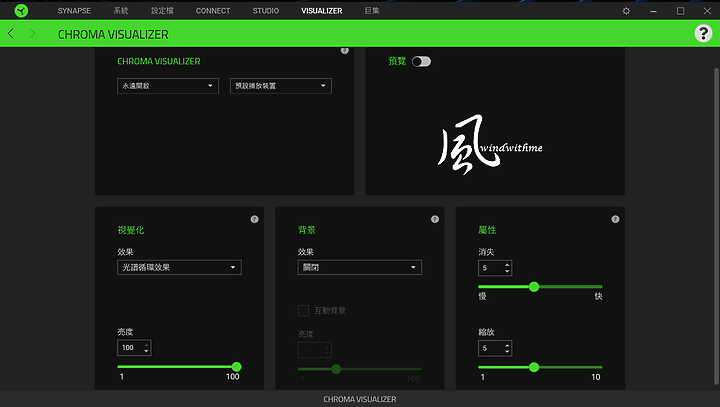The width and height of the screenshot is (720, 407).
Task: Click the 快 label on 消失 slider
Action: (598, 296)
